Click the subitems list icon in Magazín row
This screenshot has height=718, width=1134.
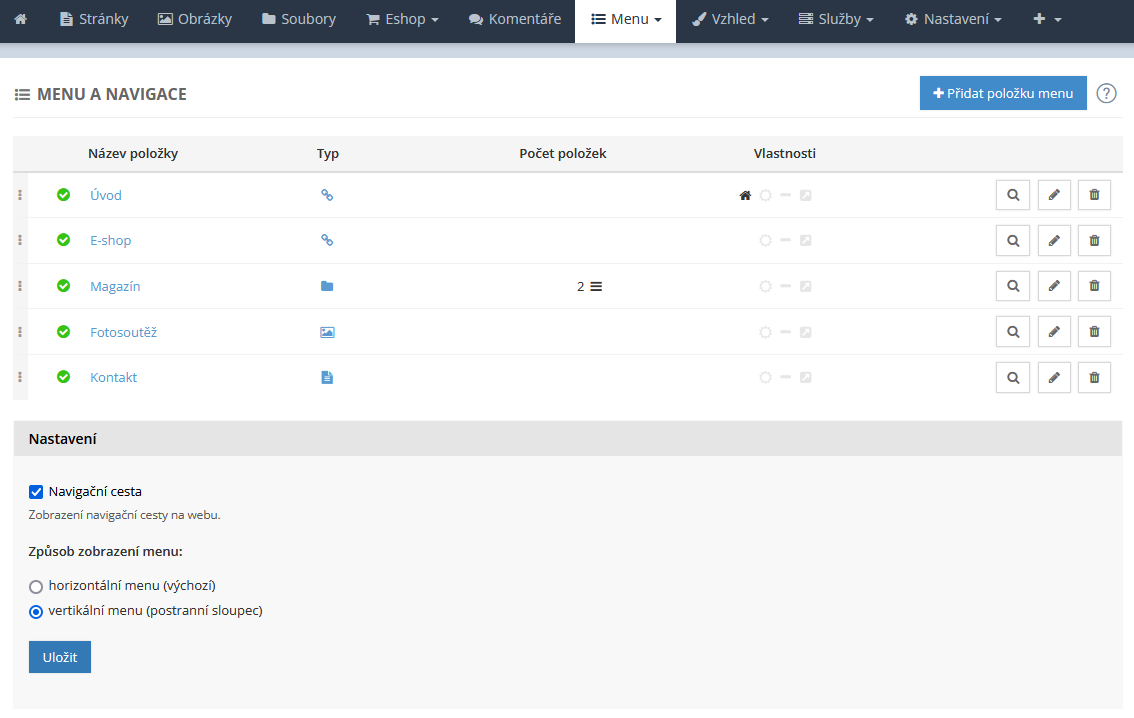596,287
